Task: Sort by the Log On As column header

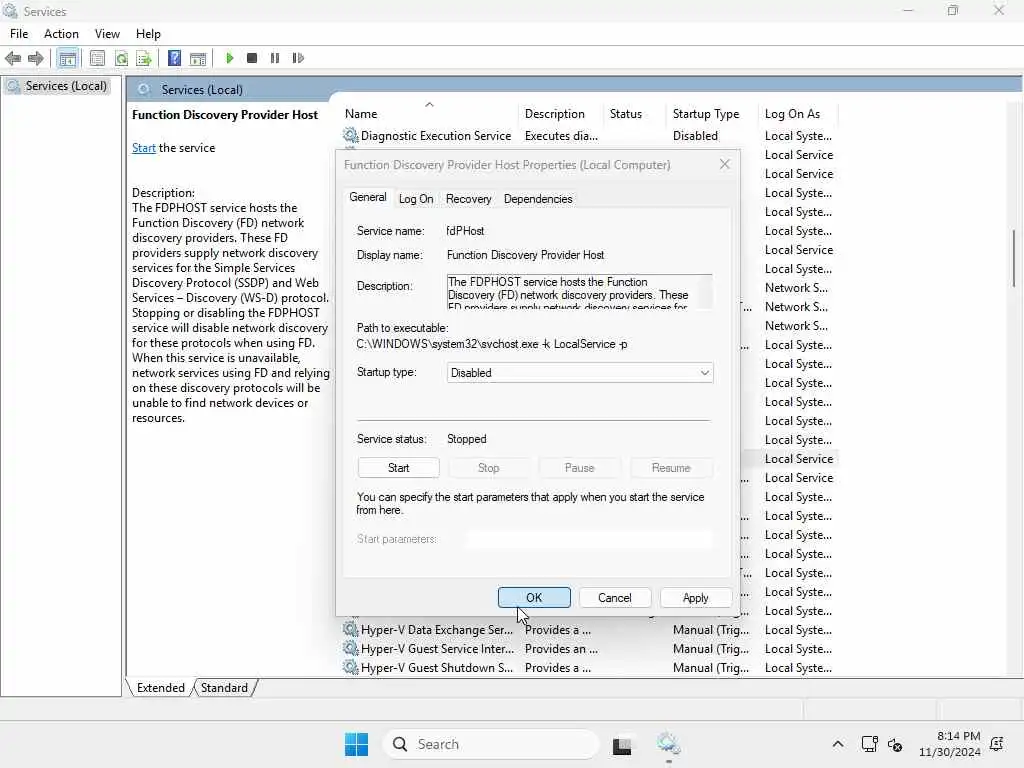Action: click(x=792, y=114)
